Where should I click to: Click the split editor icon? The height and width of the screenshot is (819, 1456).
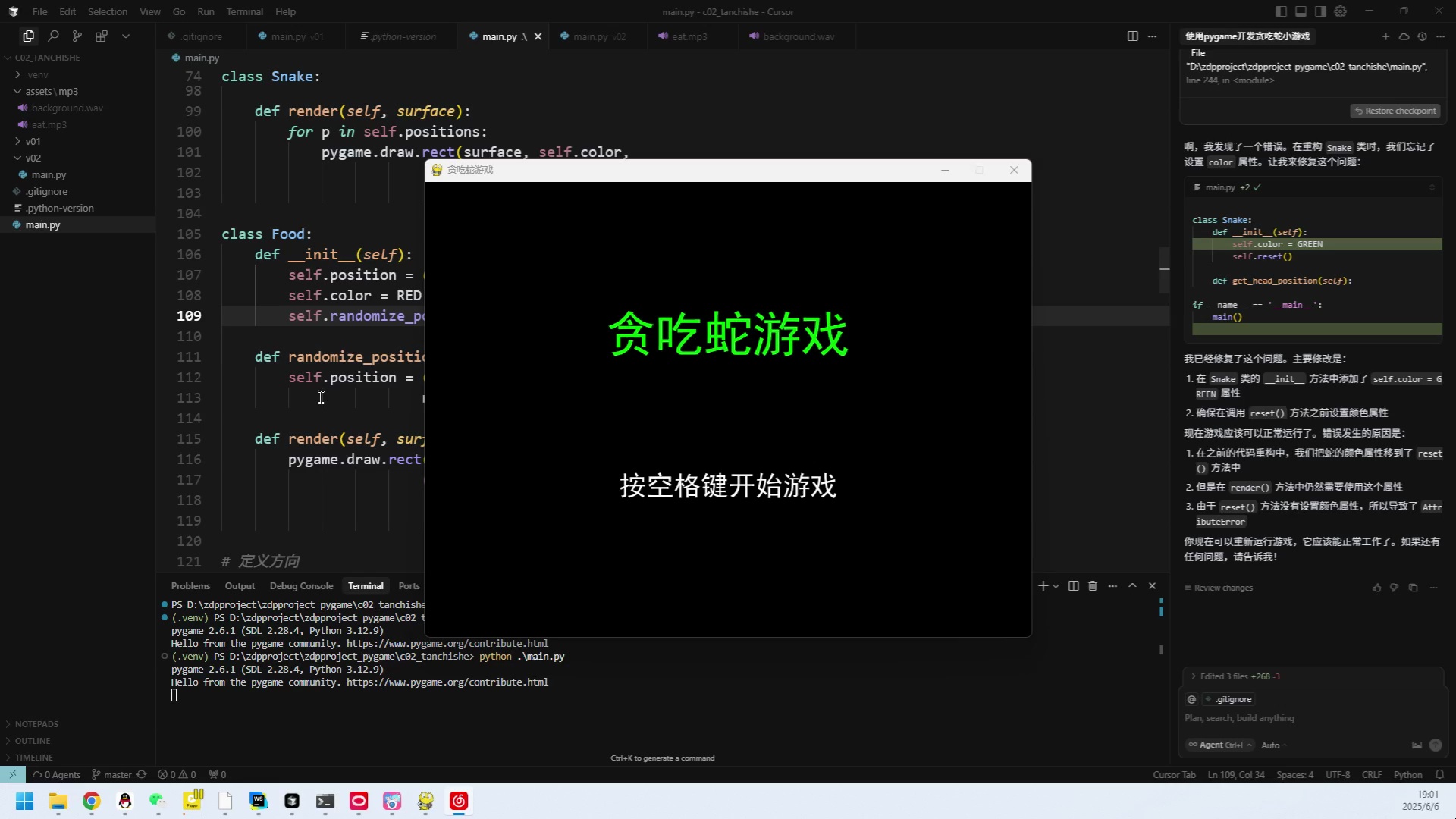tap(1133, 36)
